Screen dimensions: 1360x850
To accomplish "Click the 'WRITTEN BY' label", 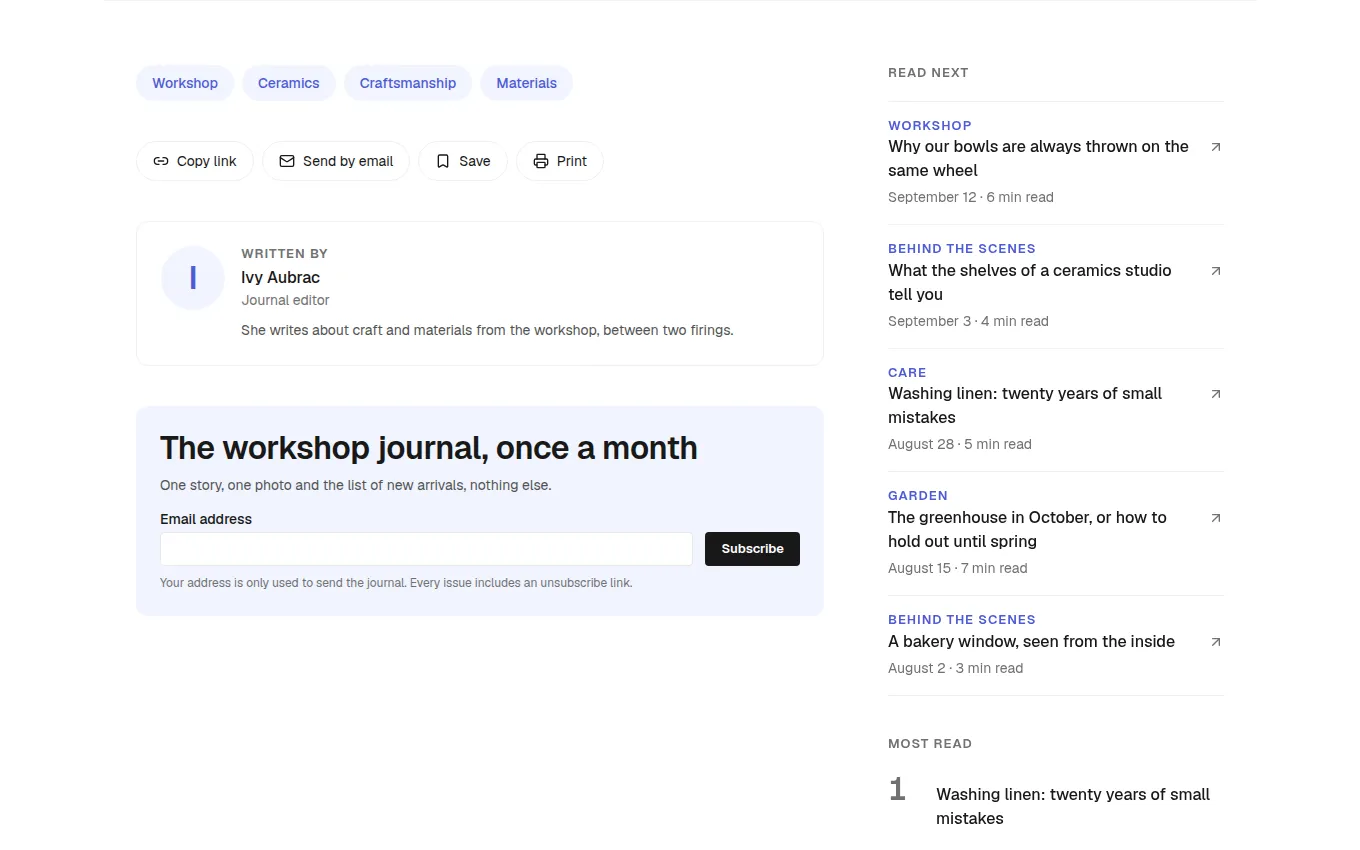I will pyautogui.click(x=284, y=253).
